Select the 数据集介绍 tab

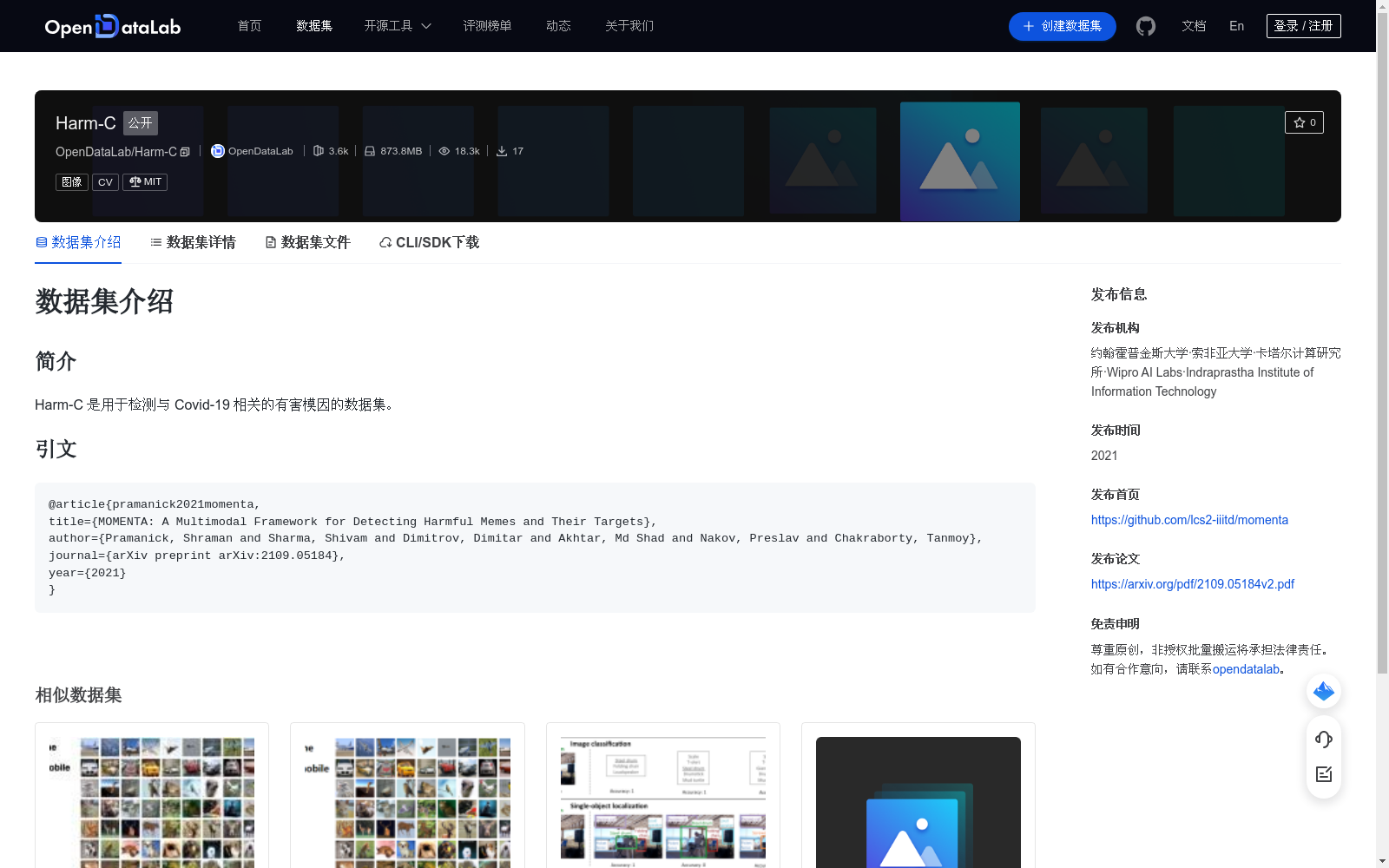pos(78,242)
